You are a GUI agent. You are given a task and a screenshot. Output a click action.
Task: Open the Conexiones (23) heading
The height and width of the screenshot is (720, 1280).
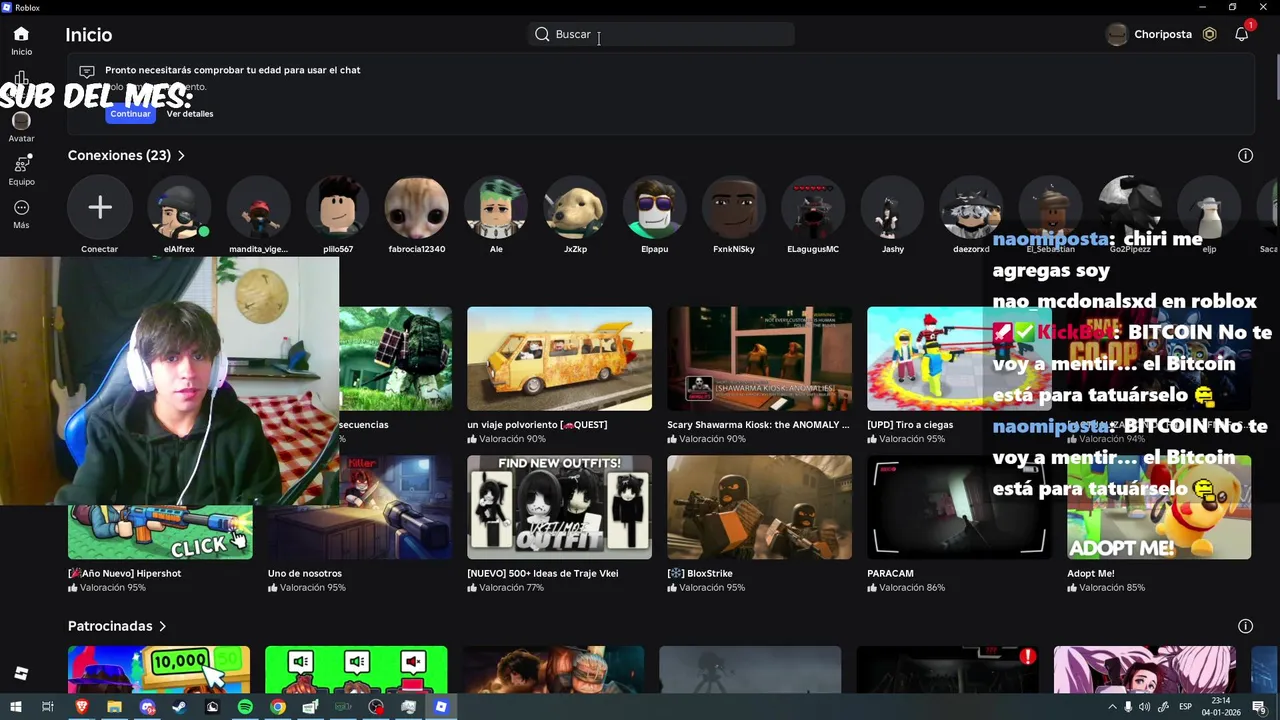119,155
